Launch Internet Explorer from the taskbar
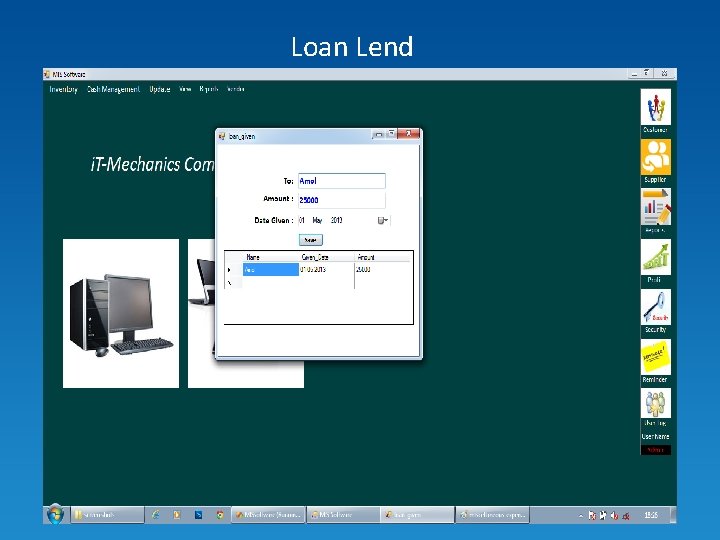This screenshot has height=540, width=720. [156, 515]
